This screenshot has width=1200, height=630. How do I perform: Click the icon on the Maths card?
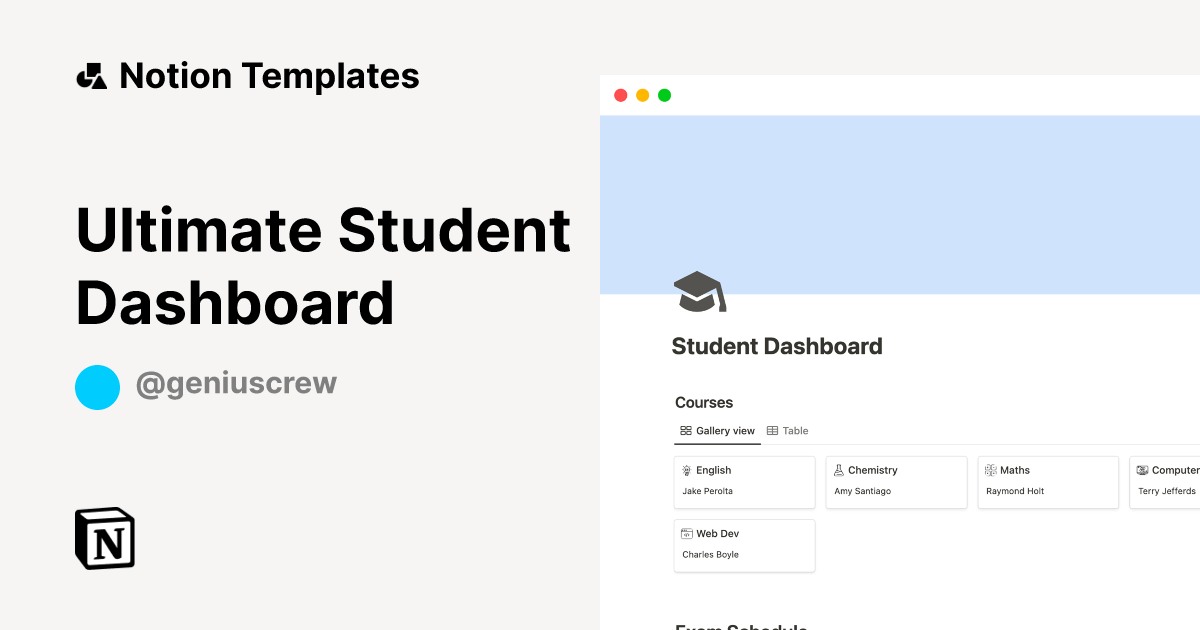[990, 469]
